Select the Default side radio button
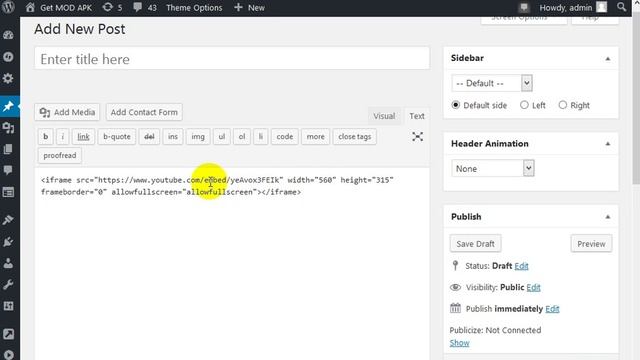The height and width of the screenshot is (360, 640). point(456,105)
